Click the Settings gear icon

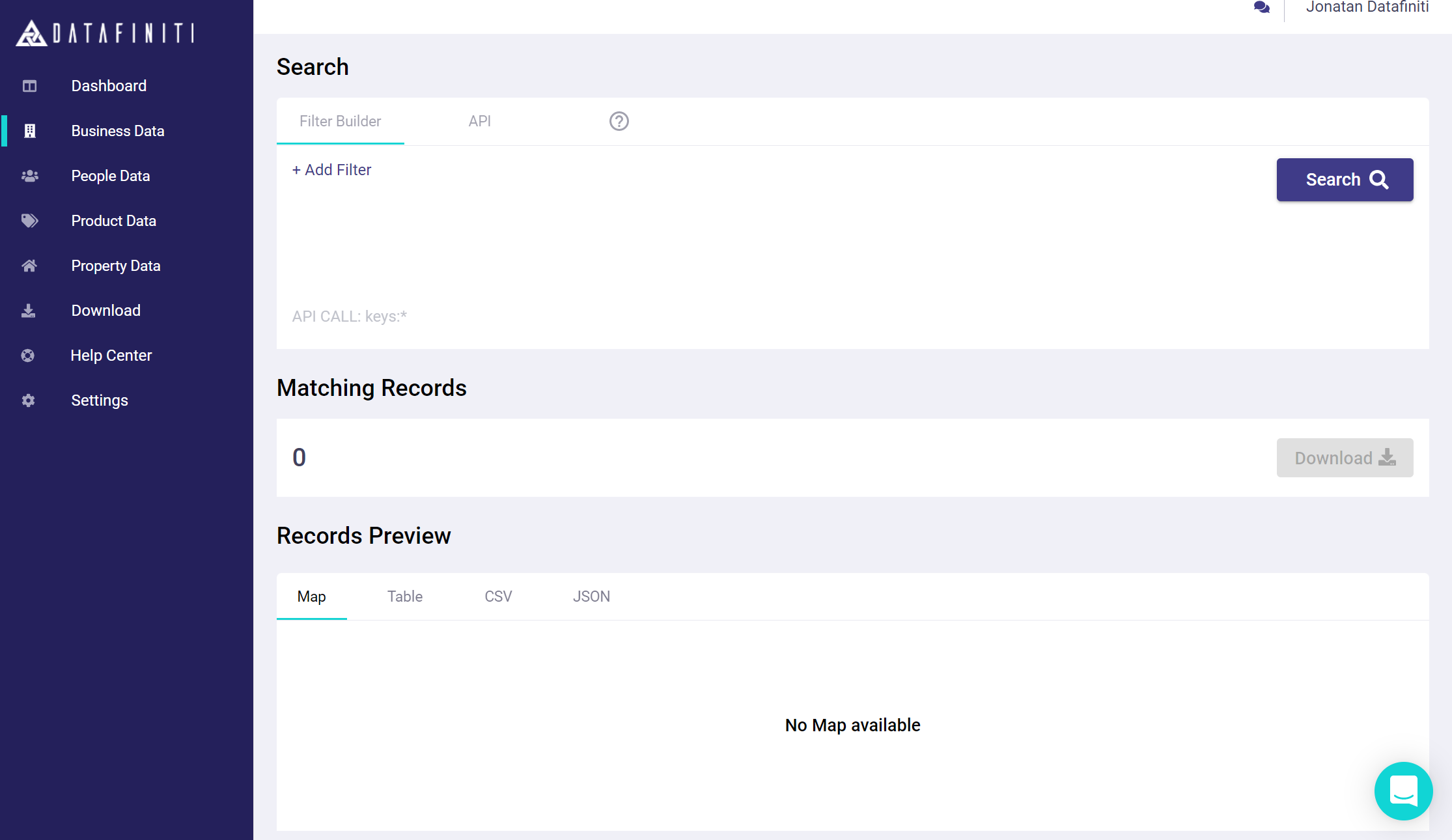pyautogui.click(x=28, y=400)
